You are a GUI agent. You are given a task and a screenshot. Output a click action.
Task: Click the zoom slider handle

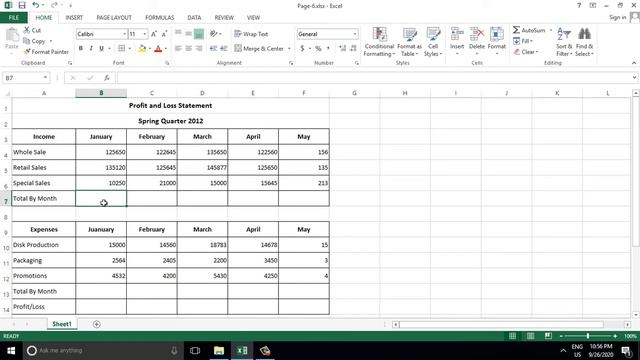[x=588, y=336]
